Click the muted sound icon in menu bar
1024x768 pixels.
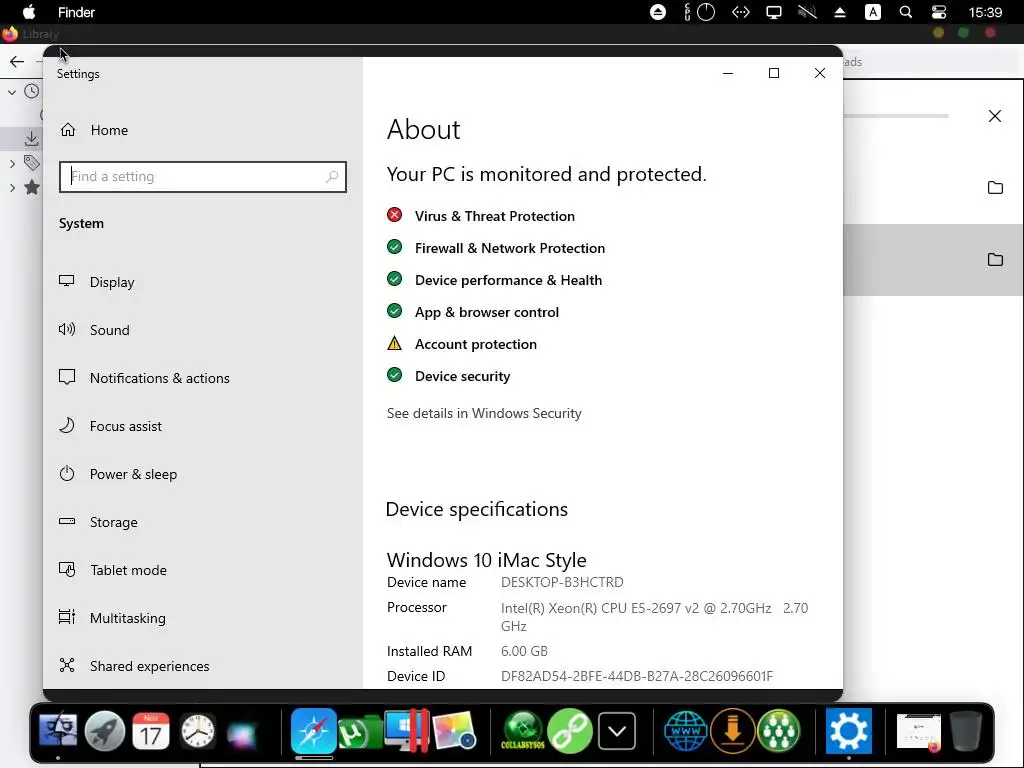pos(807,12)
